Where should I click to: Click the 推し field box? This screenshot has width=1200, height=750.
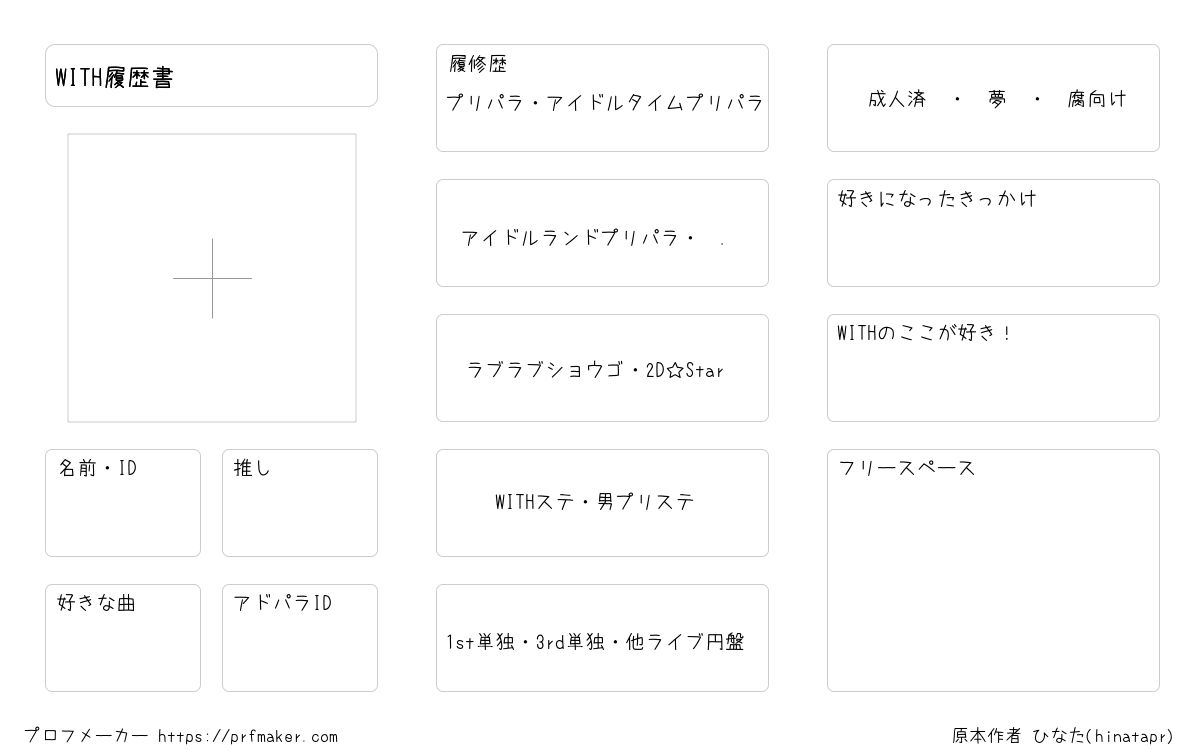(300, 503)
